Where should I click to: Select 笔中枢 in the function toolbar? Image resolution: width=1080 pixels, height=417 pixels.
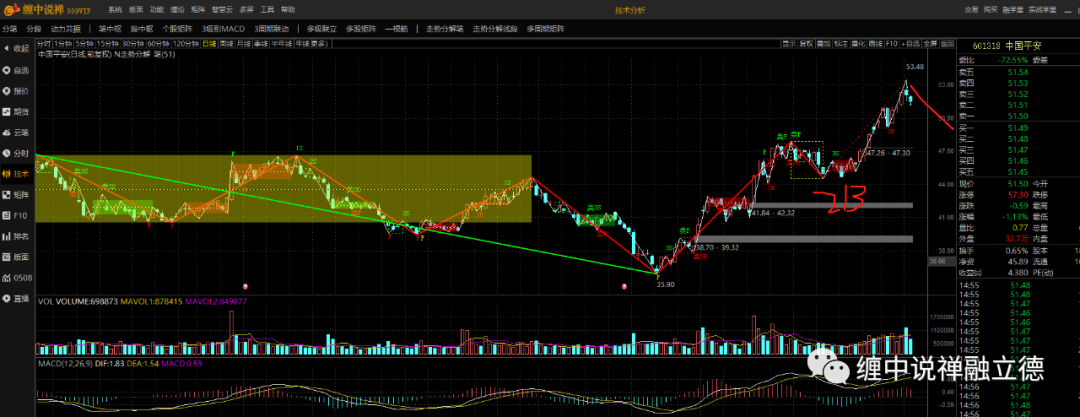click(x=110, y=29)
